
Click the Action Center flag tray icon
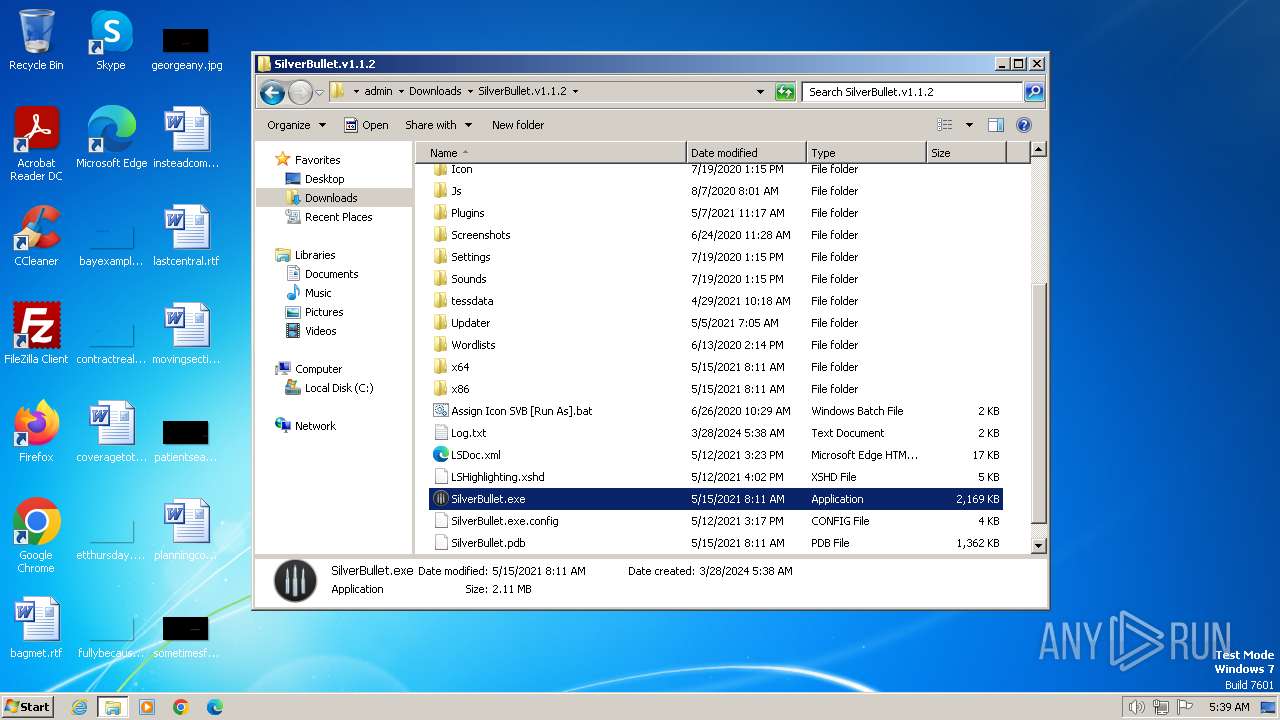click(x=1184, y=707)
